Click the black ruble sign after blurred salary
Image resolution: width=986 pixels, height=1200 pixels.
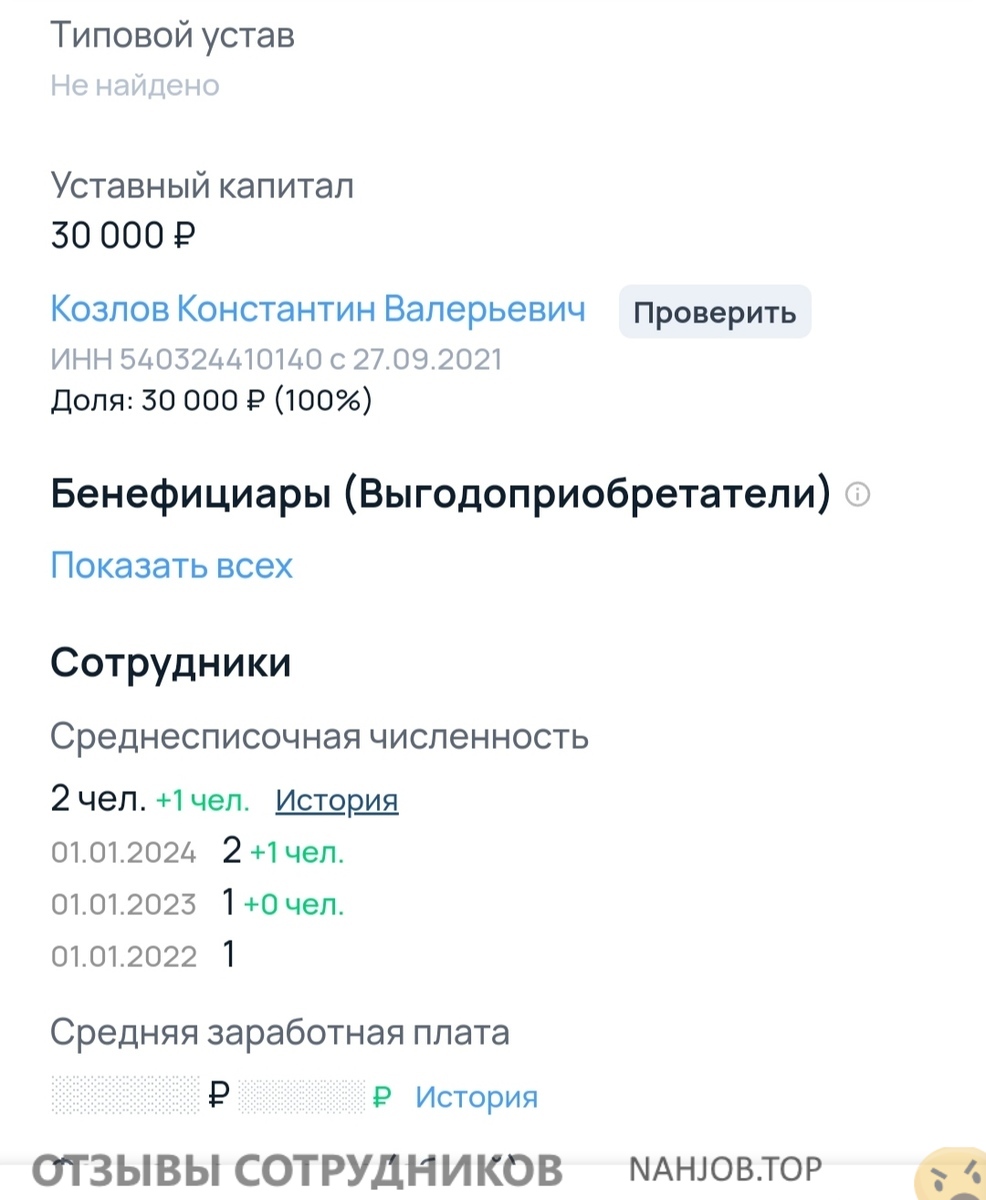tap(220, 1096)
